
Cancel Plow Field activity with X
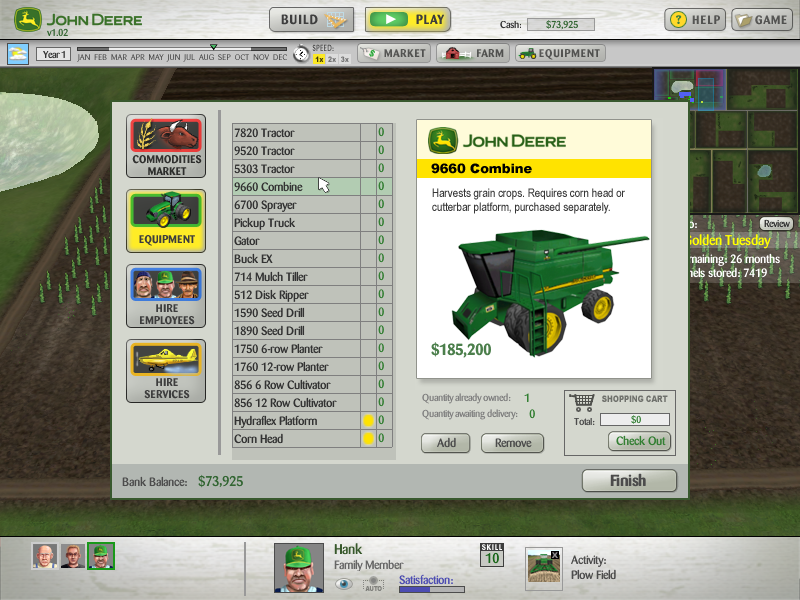pos(555,555)
